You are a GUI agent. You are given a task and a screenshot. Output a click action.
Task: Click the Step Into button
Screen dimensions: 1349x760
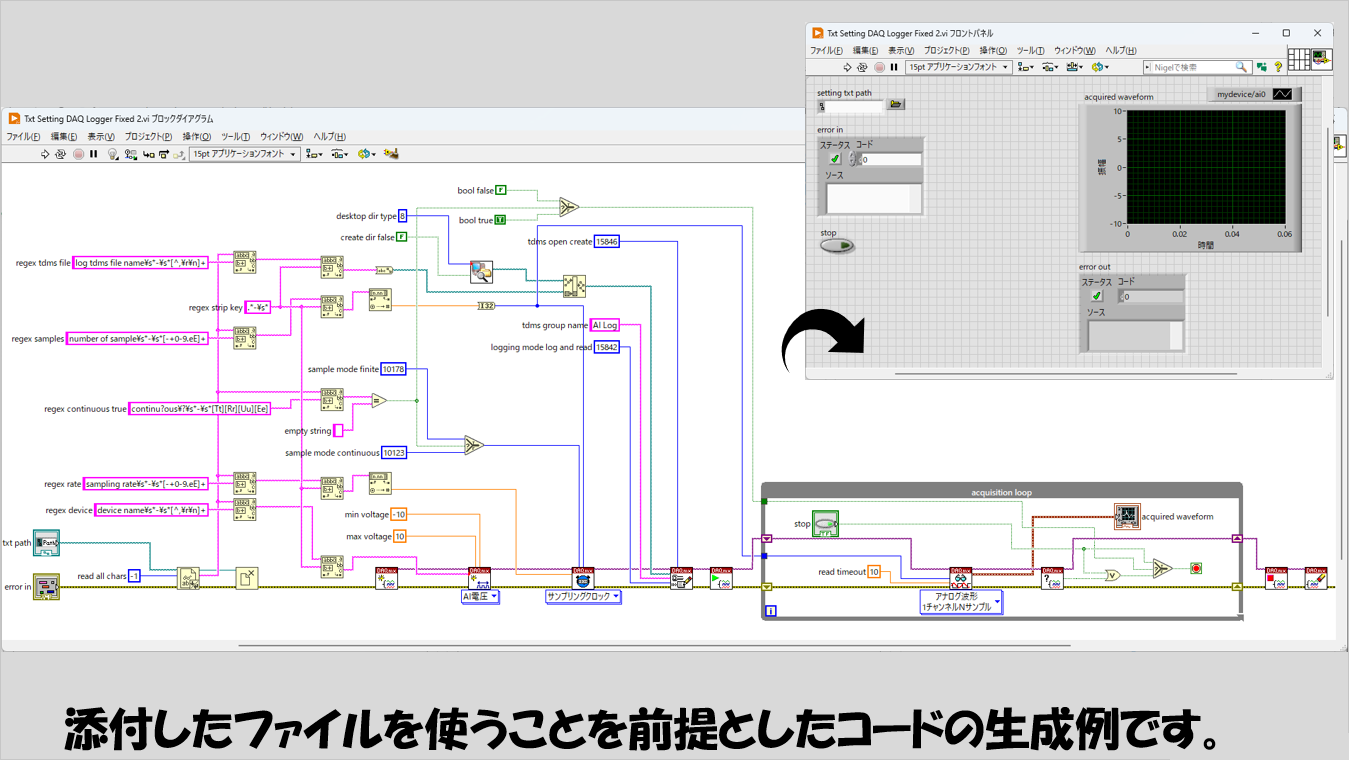148,154
